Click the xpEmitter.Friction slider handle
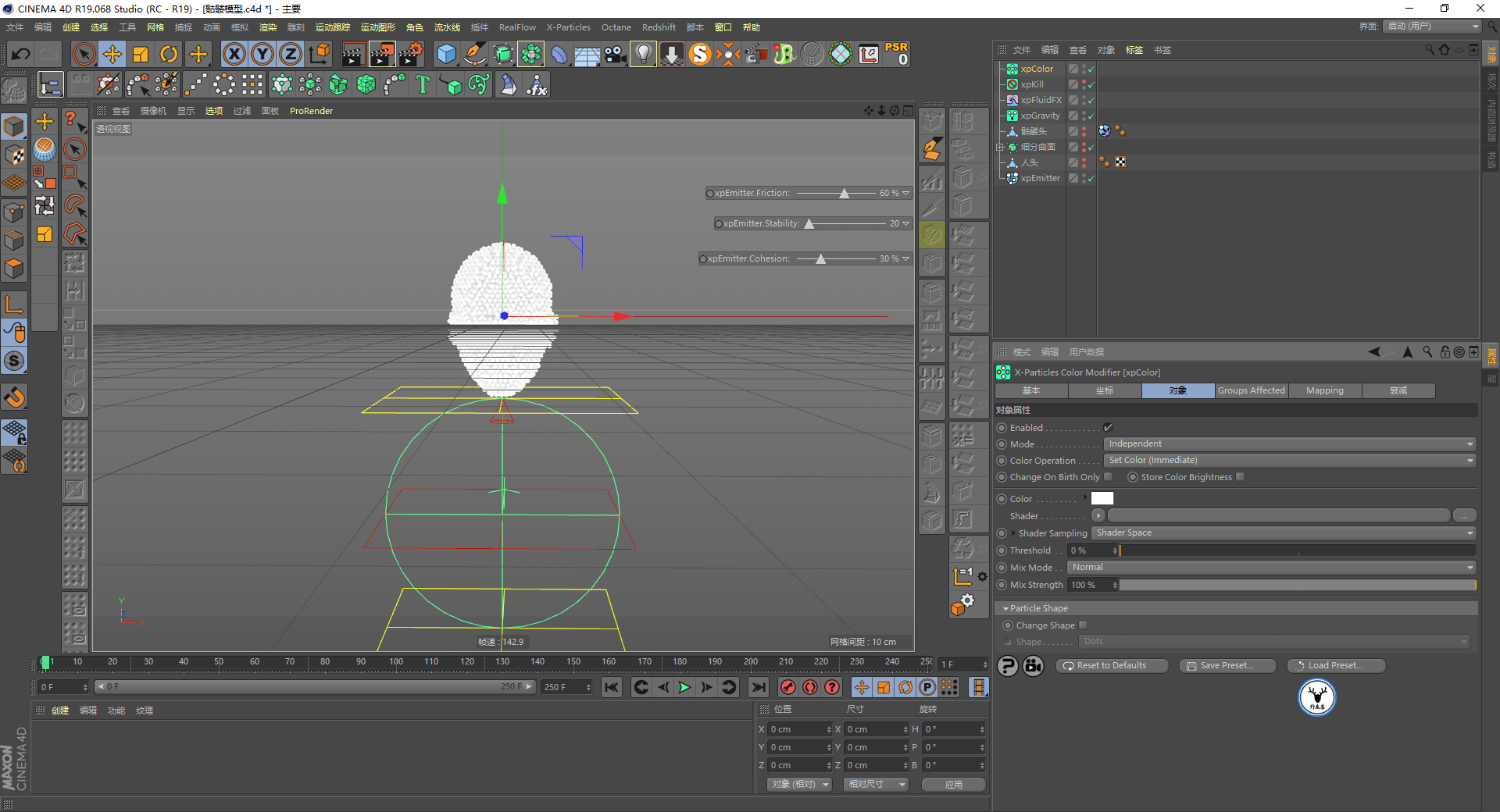The height and width of the screenshot is (812, 1500). [845, 194]
